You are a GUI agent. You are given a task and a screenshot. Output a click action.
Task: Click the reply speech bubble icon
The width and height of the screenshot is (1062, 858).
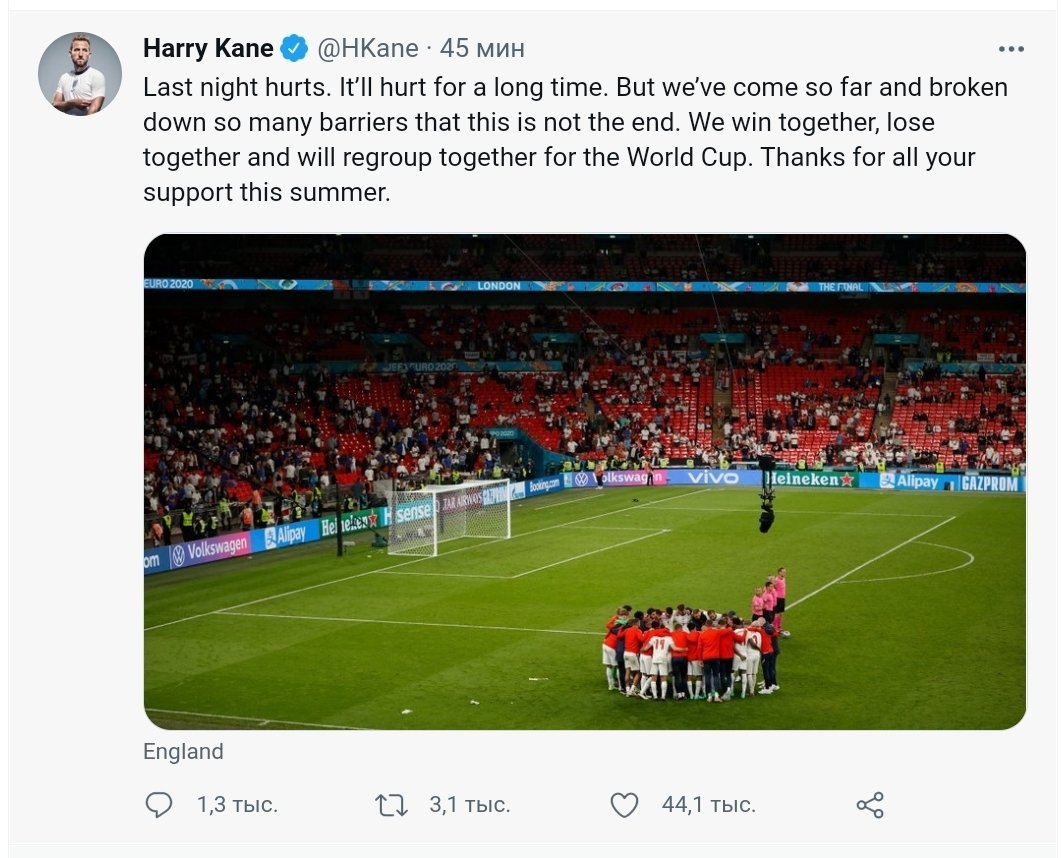pos(159,805)
